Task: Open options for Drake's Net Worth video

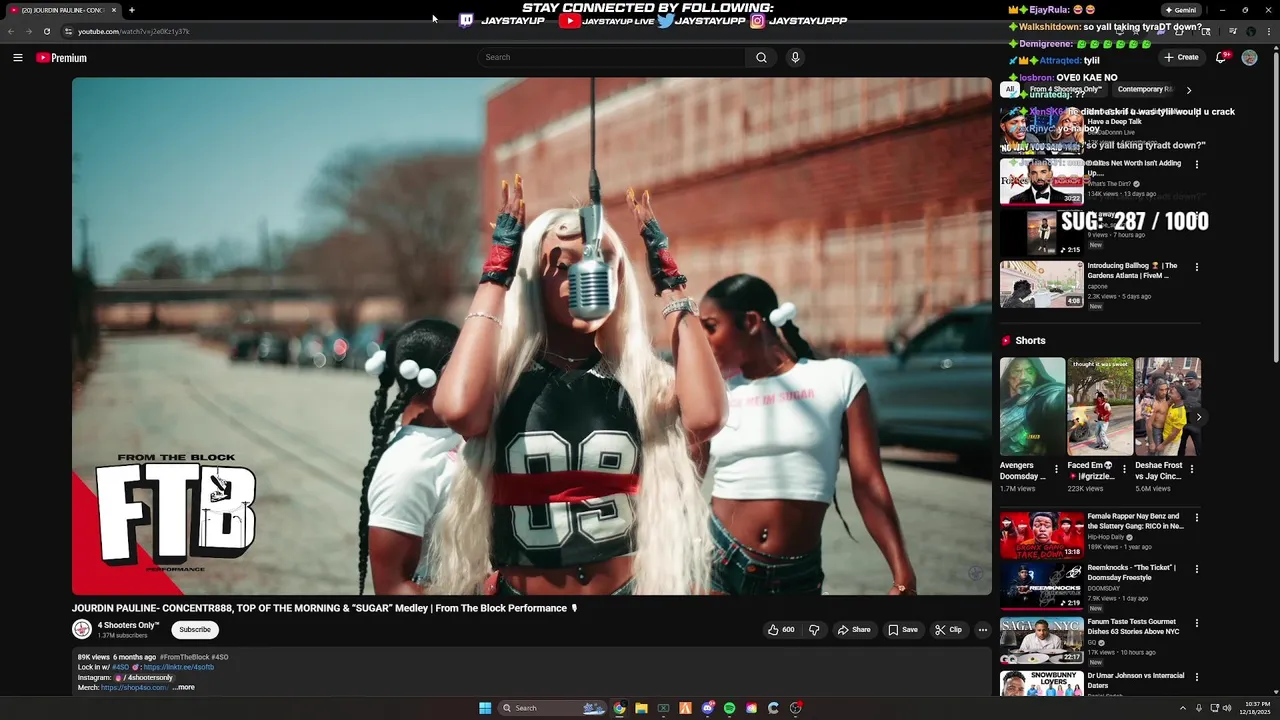Action: 1197,164
